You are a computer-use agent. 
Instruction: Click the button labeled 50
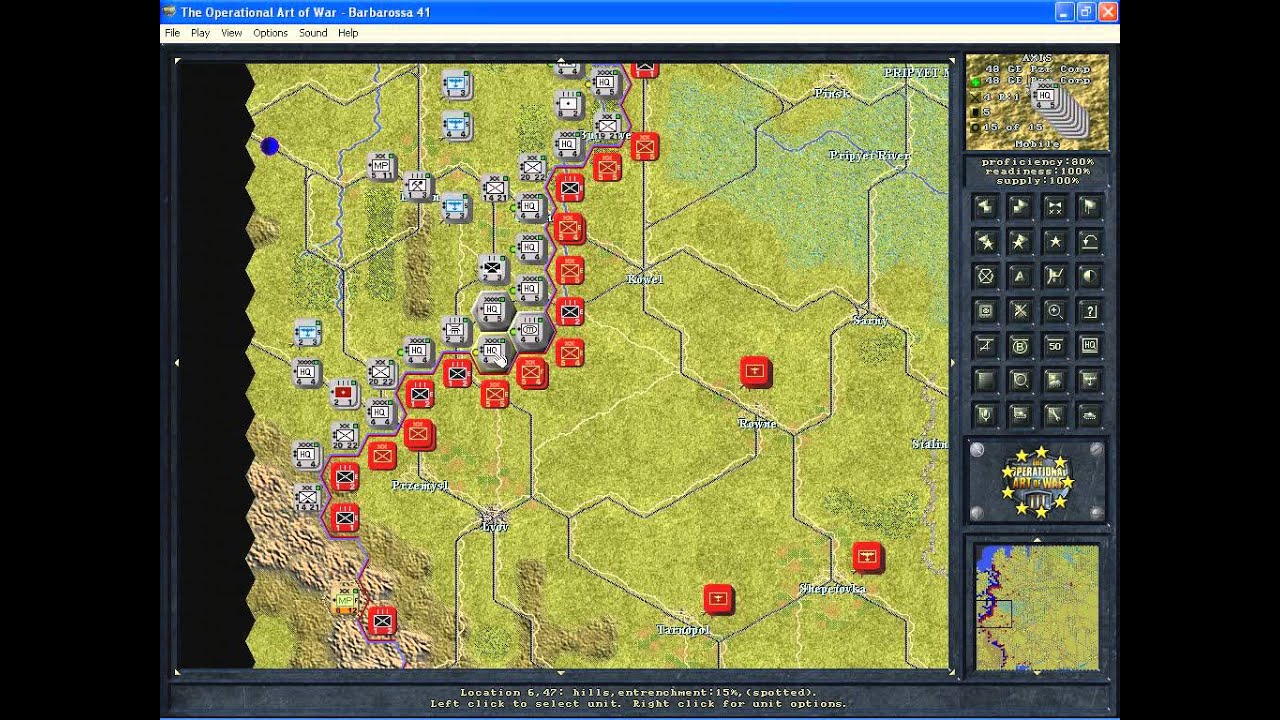tap(1055, 346)
